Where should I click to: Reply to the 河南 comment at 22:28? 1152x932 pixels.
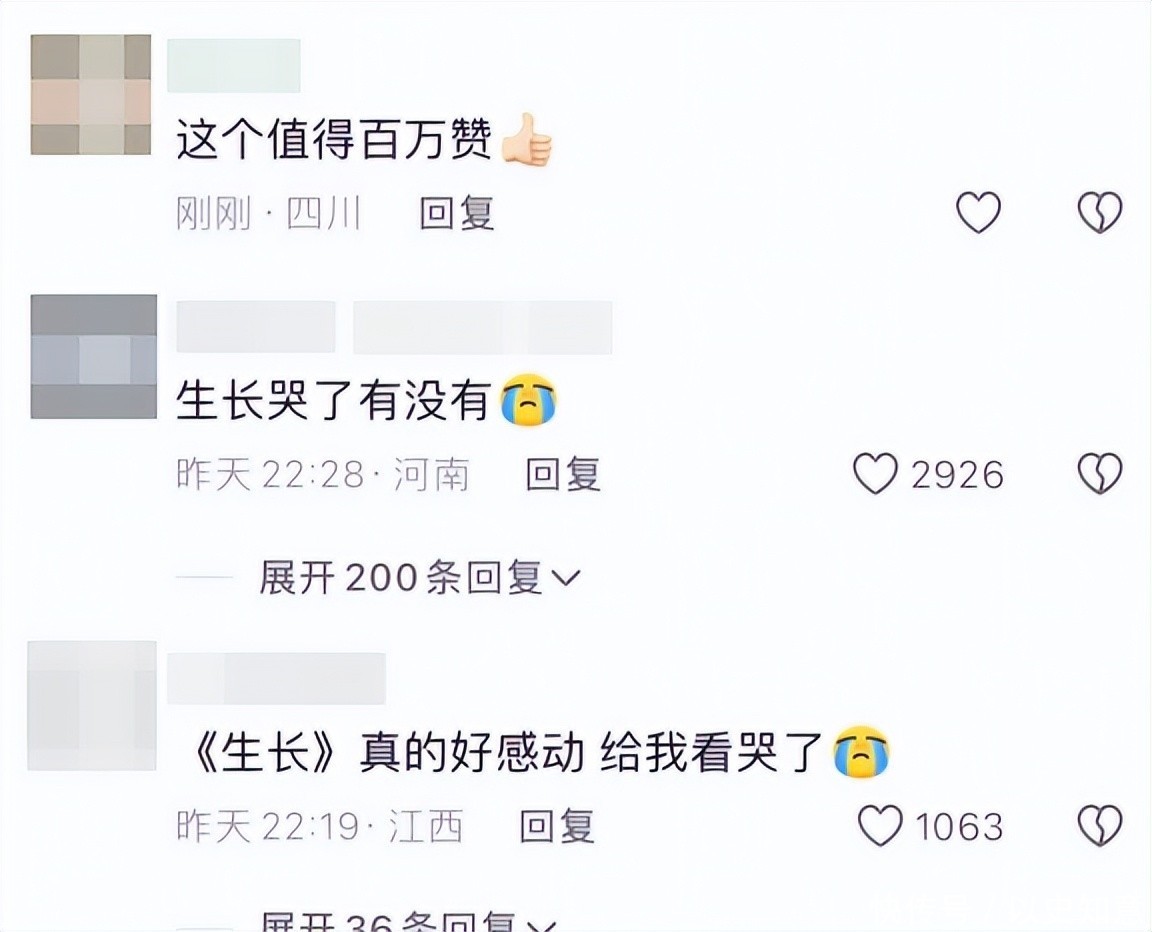point(563,474)
